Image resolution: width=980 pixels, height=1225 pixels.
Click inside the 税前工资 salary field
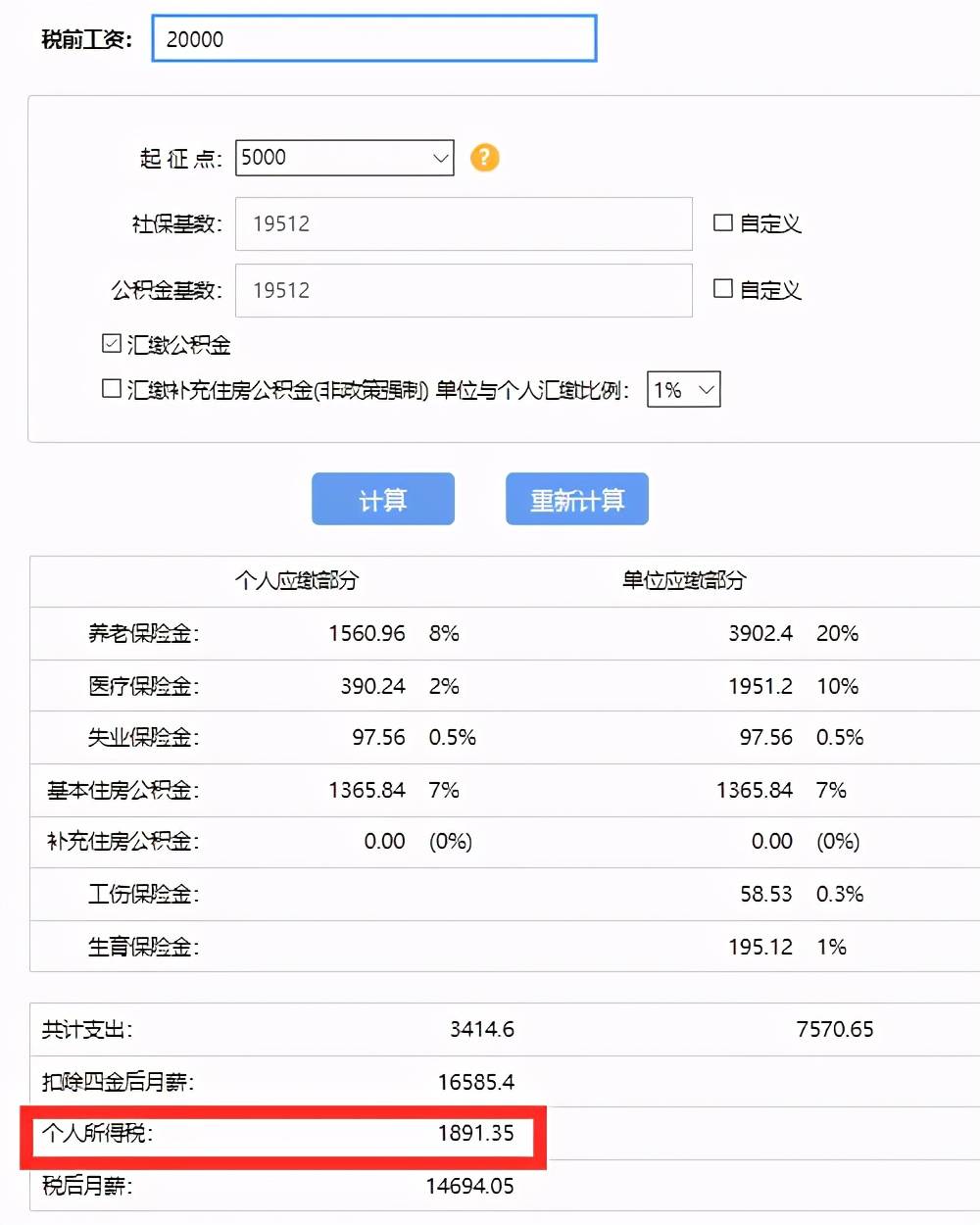click(375, 39)
